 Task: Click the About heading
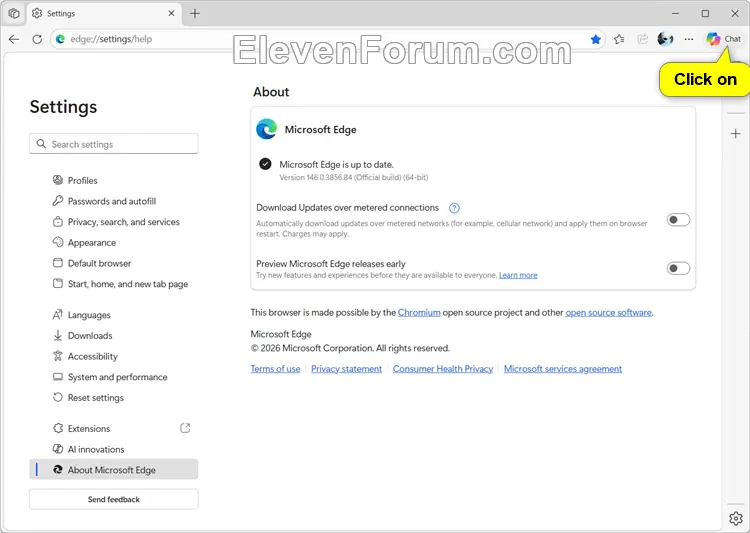point(271,92)
